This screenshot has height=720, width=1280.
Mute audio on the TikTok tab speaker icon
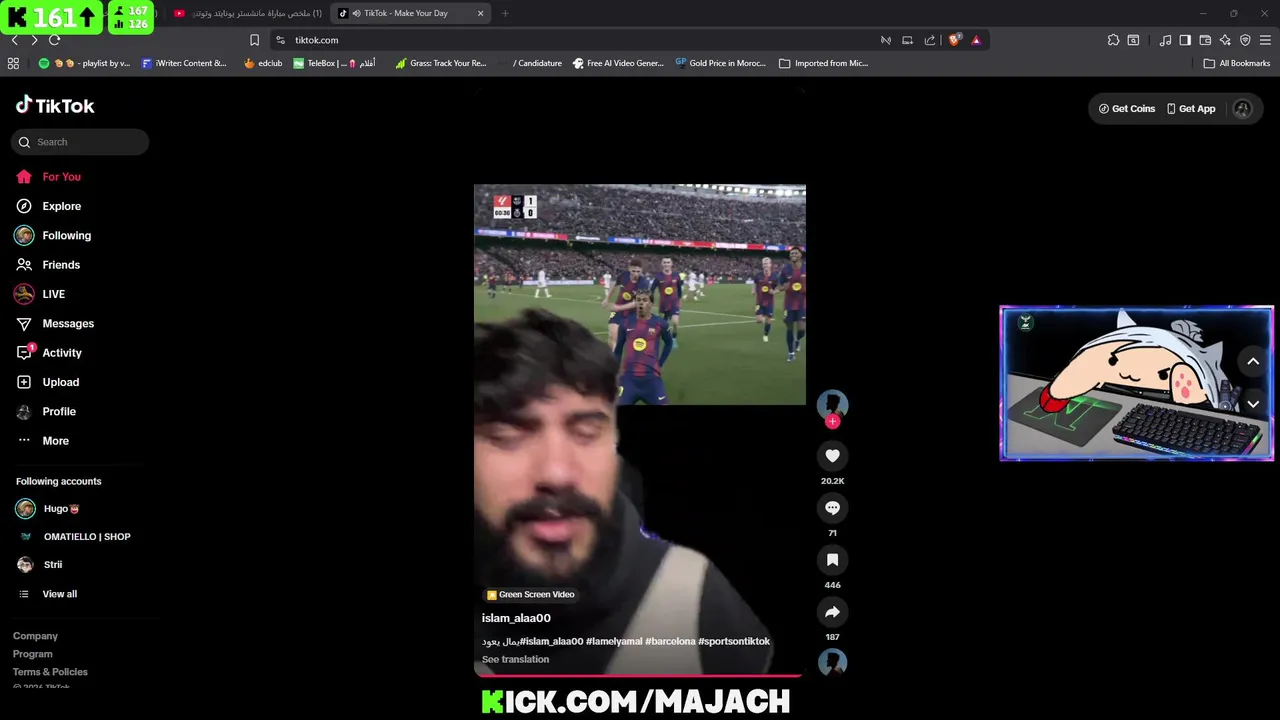click(356, 13)
